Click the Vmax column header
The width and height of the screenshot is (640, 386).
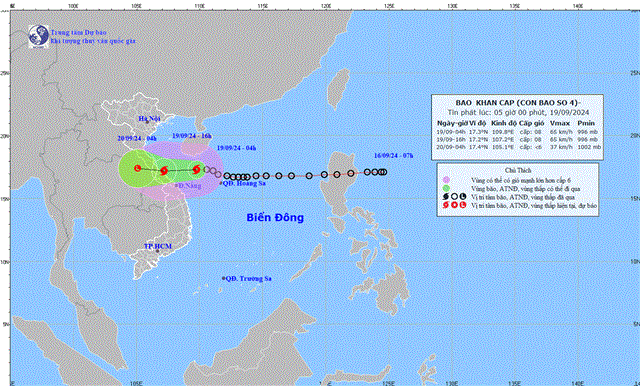click(x=560, y=123)
